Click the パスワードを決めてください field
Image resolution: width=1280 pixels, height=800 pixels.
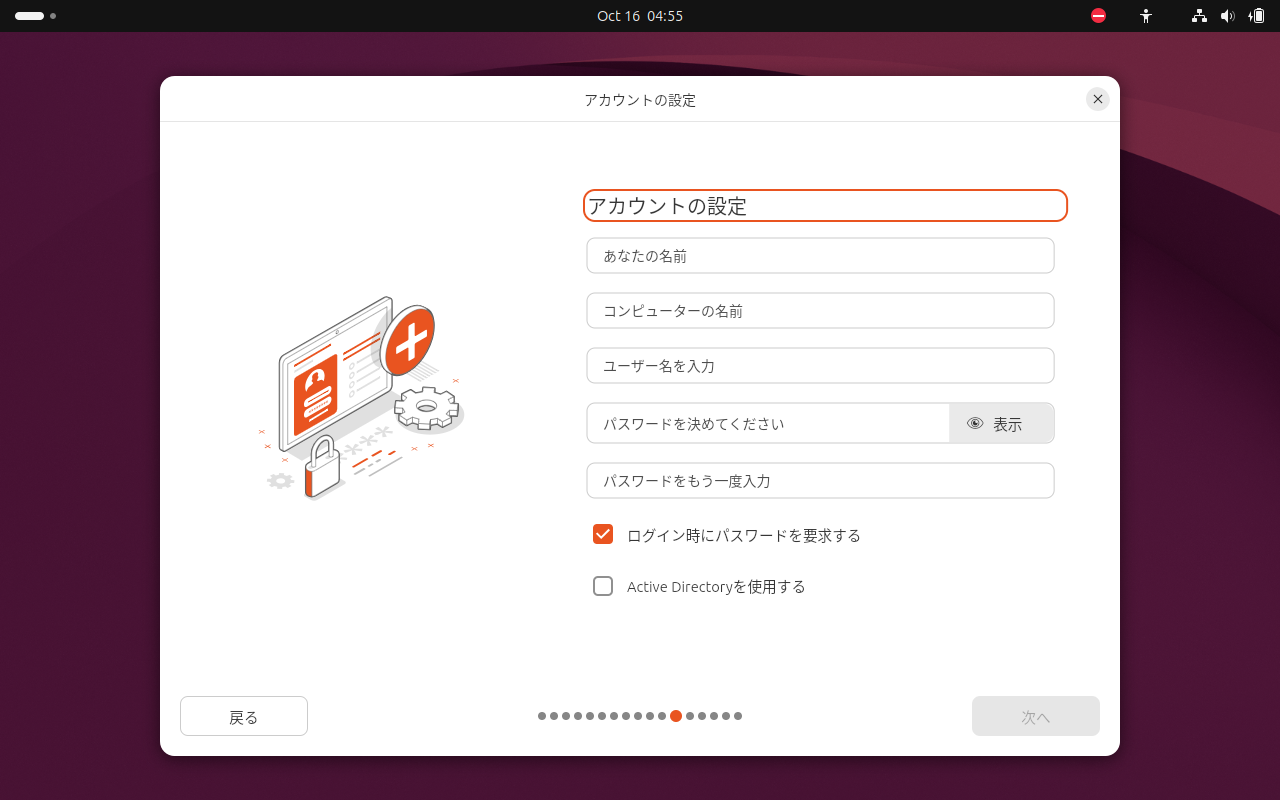coord(768,423)
